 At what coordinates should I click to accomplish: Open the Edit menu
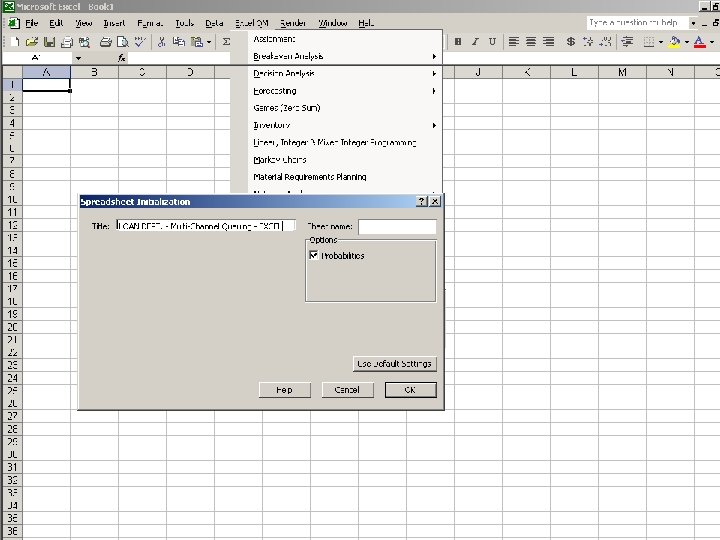(56, 23)
